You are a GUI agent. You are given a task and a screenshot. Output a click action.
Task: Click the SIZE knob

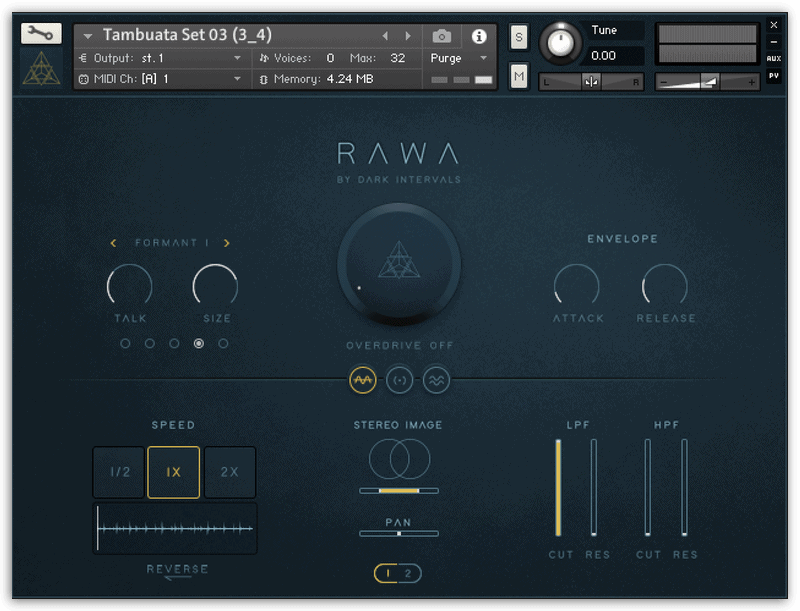point(215,286)
